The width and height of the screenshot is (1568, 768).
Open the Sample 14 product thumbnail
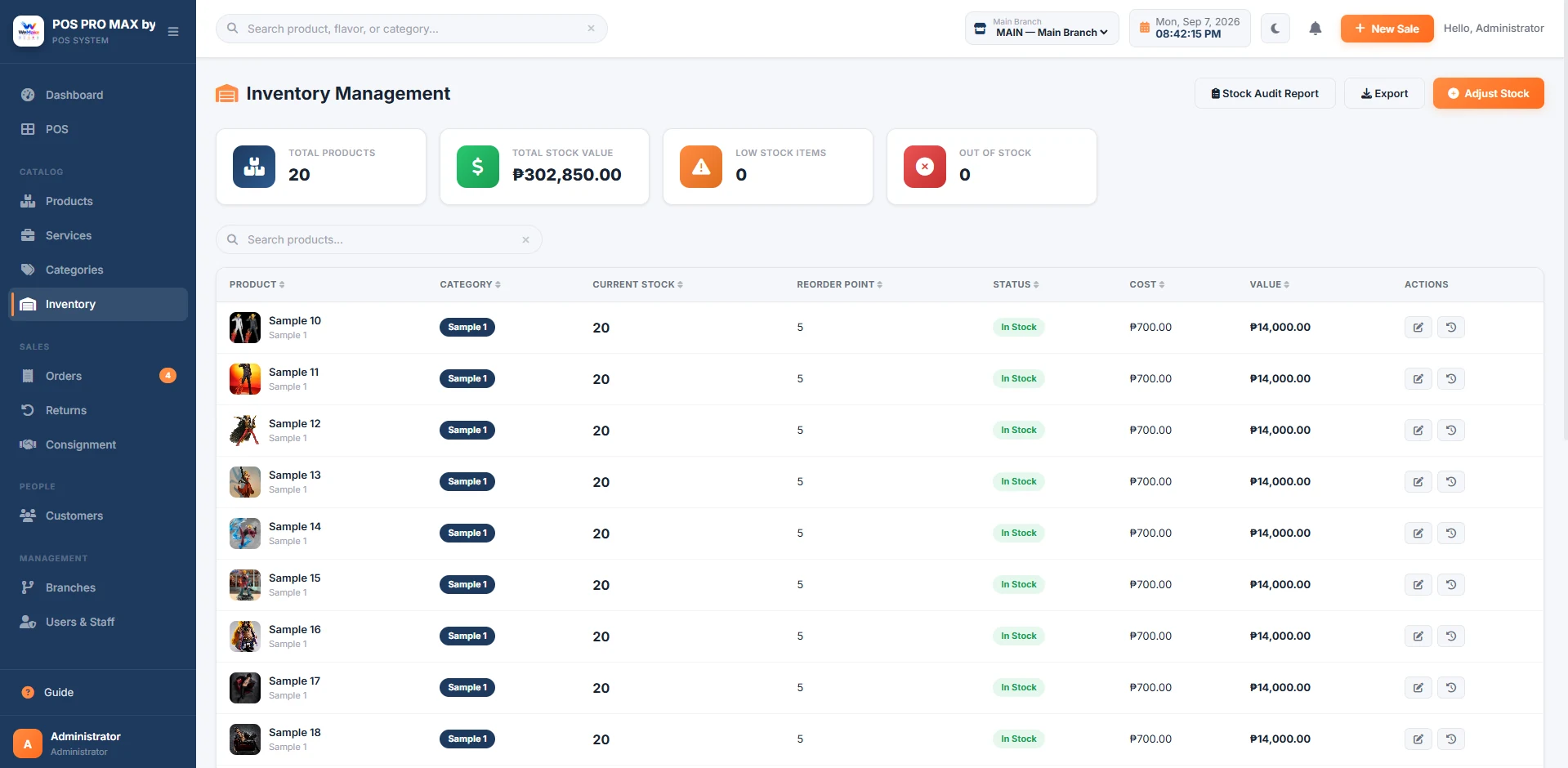[x=245, y=534]
